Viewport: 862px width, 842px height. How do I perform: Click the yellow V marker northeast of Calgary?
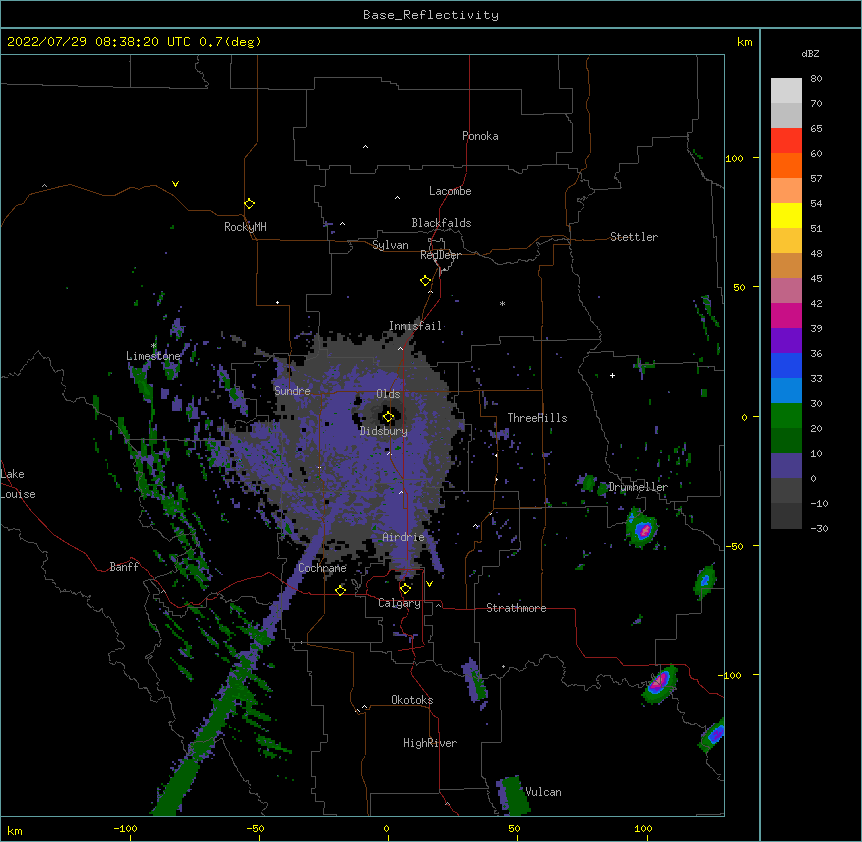click(x=429, y=584)
